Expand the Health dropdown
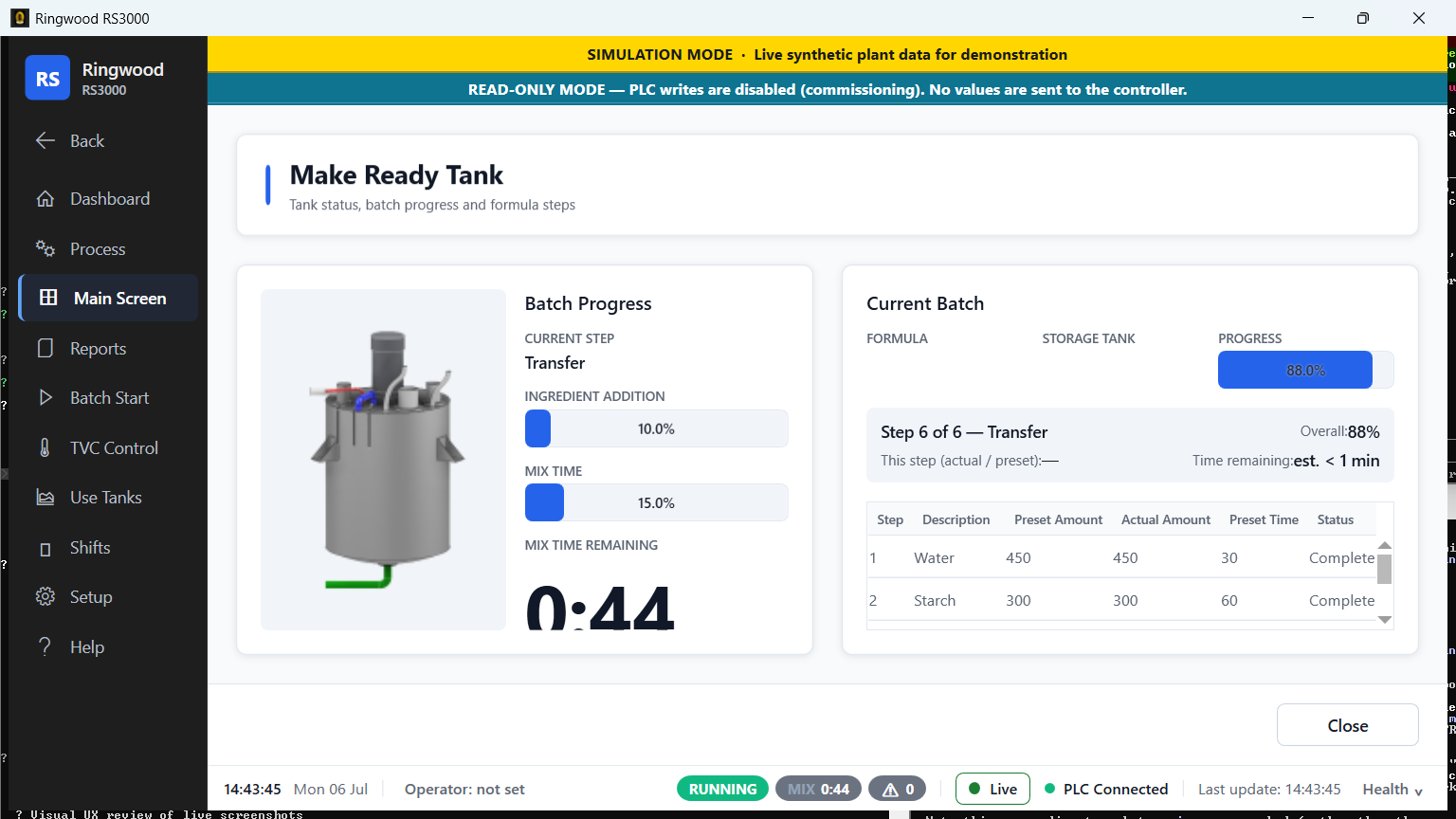Viewport: 1456px width, 819px height. [1392, 789]
